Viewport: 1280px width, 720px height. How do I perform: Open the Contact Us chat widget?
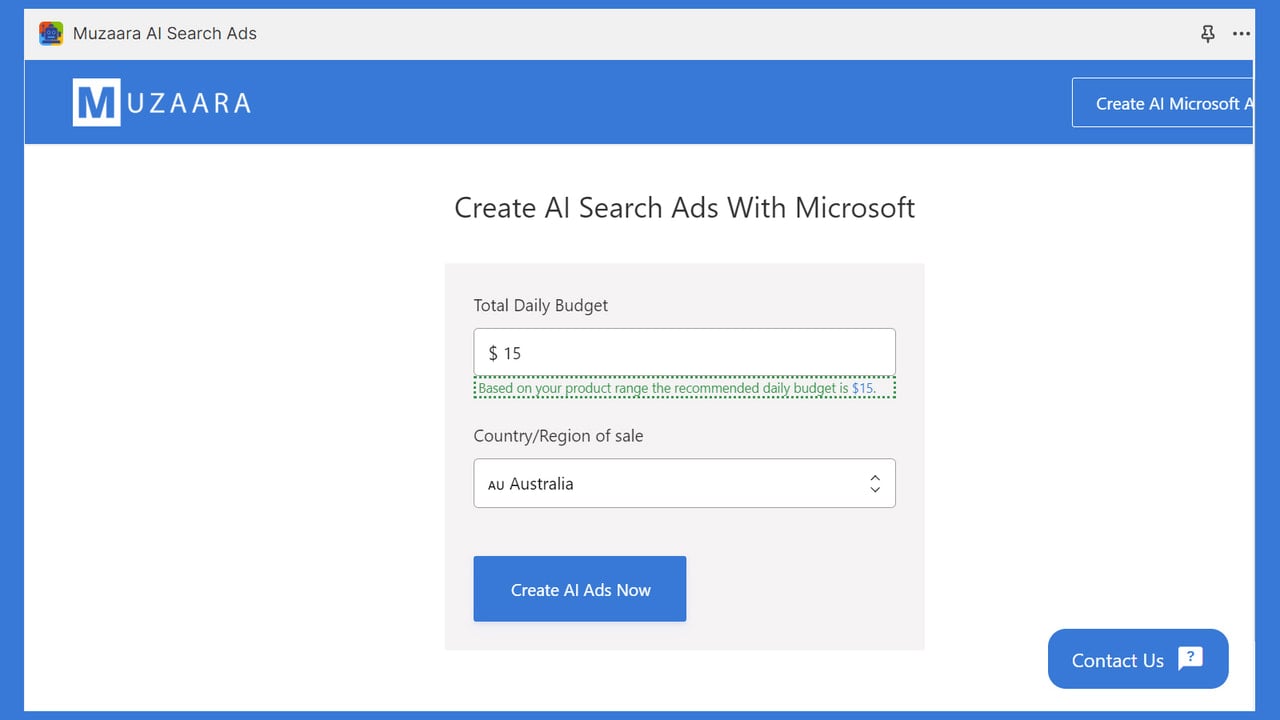pos(1138,659)
